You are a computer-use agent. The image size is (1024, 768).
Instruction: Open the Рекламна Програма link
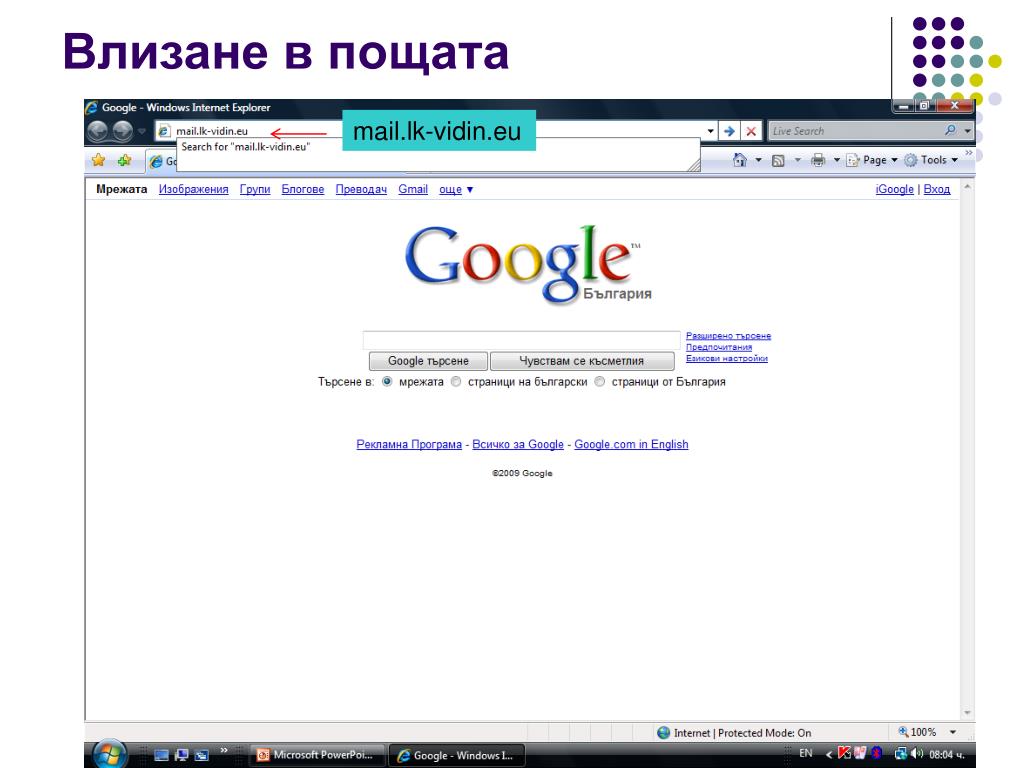(x=409, y=444)
